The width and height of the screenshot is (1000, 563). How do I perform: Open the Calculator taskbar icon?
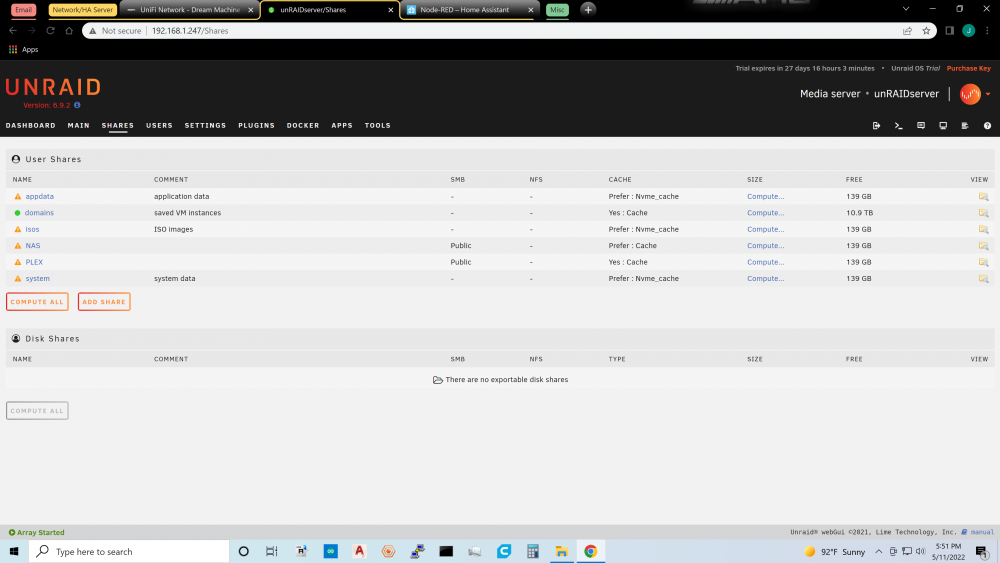533,552
